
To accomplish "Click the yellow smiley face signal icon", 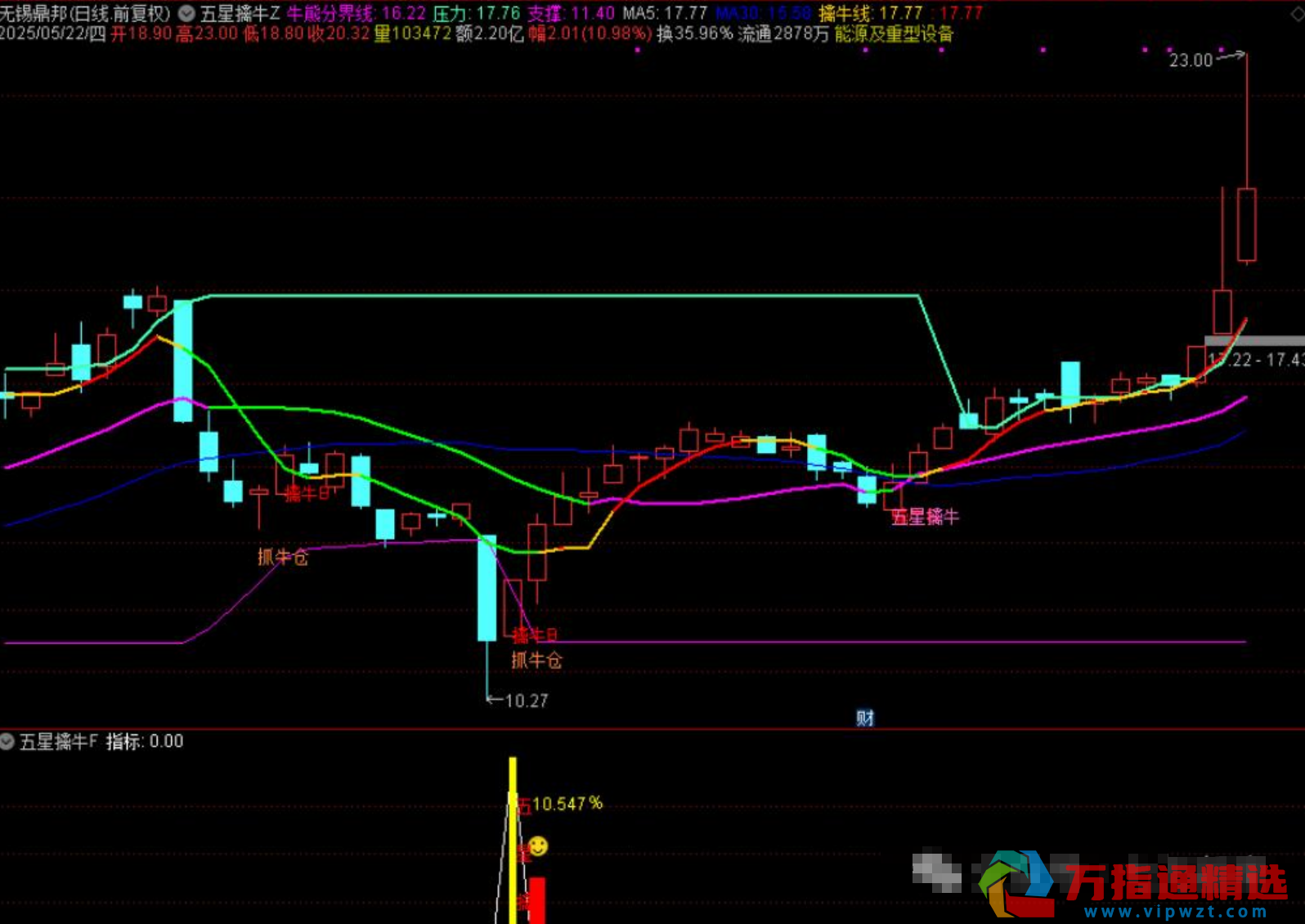I will (537, 846).
